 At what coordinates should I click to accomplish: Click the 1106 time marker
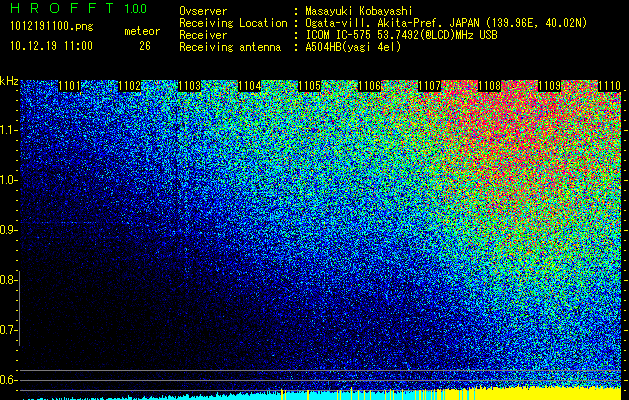tap(369, 86)
